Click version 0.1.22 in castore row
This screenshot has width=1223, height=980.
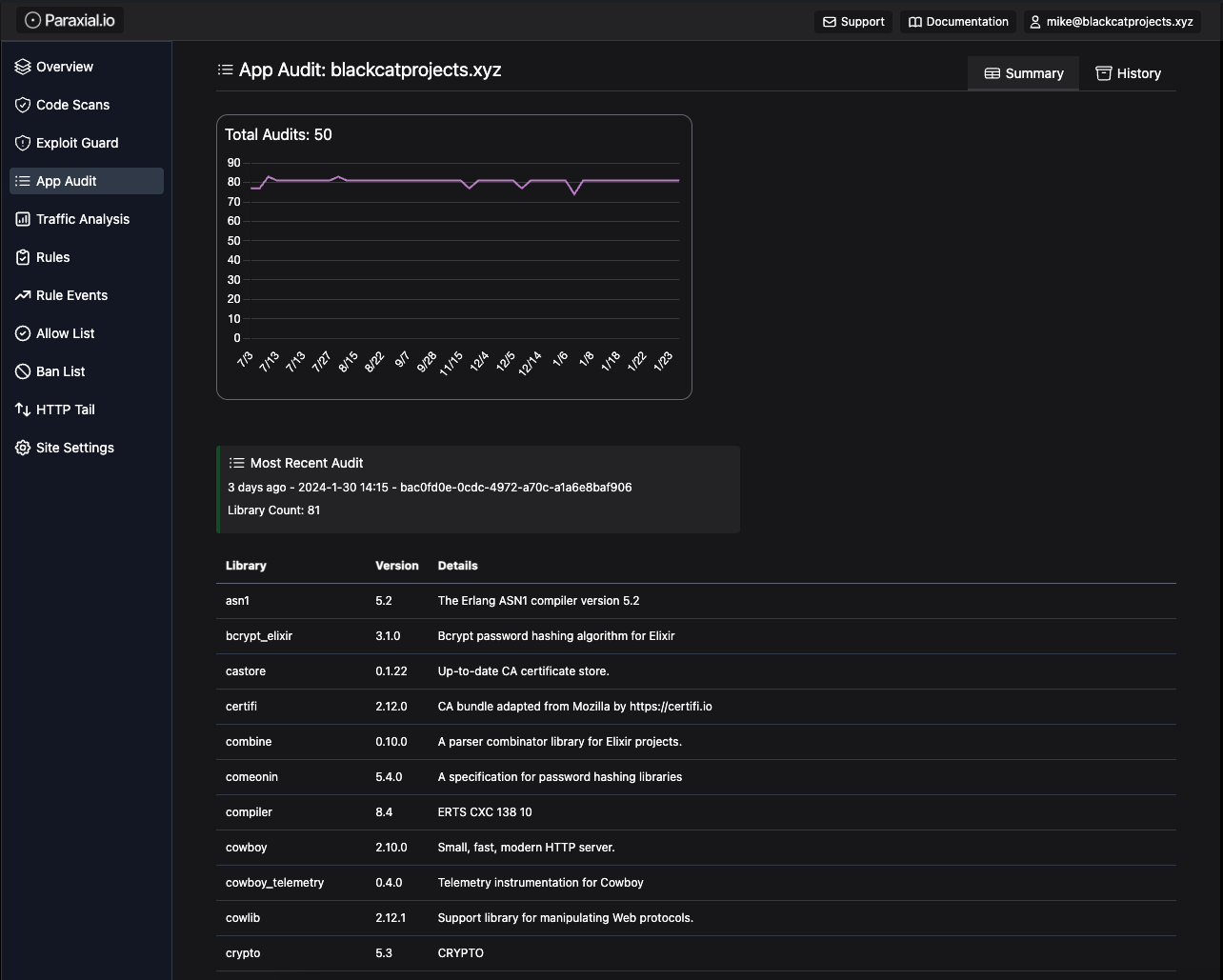coord(391,671)
